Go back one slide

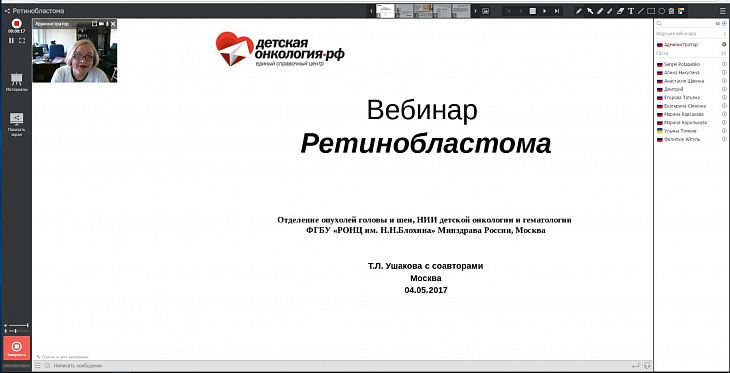coord(521,11)
